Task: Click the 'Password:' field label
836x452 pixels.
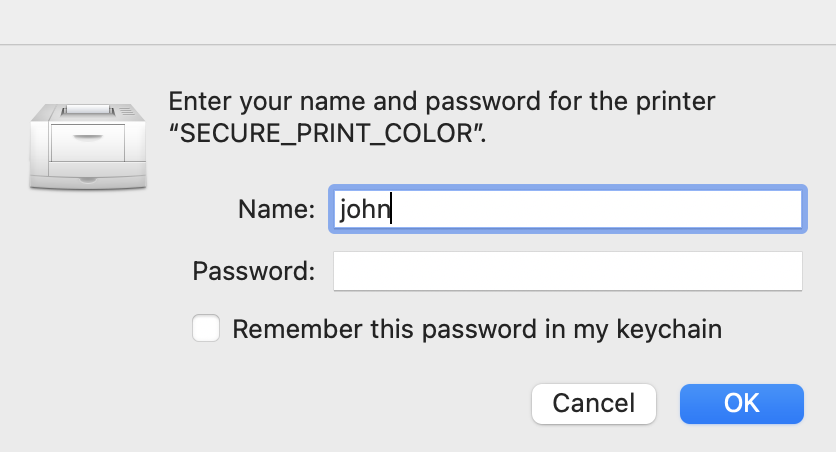Action: [254, 271]
